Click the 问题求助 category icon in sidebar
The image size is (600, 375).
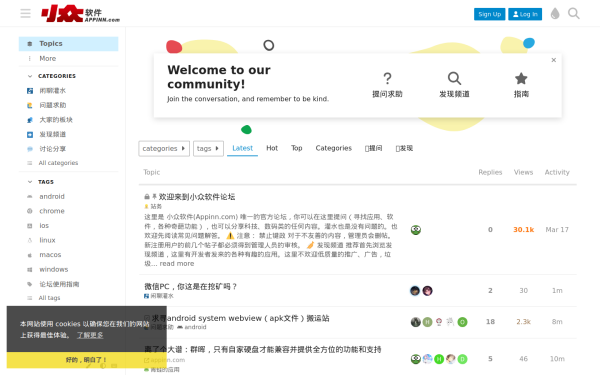click(x=30, y=105)
